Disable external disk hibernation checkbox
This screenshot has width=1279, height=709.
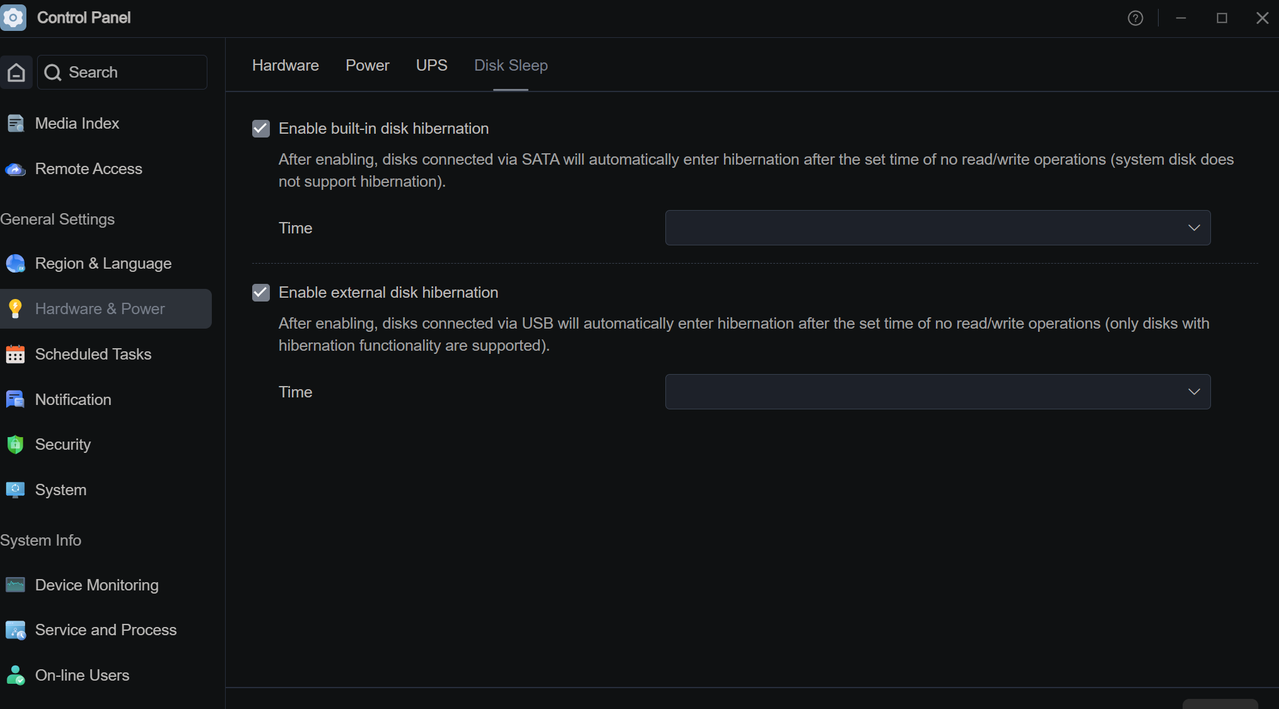261,293
